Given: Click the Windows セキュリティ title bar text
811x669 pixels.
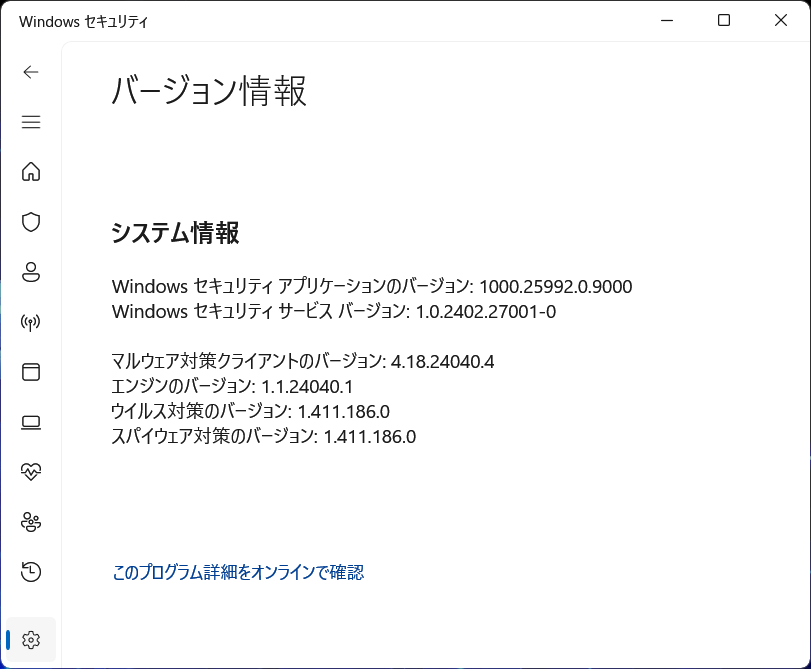Looking at the screenshot, I should point(84,22).
